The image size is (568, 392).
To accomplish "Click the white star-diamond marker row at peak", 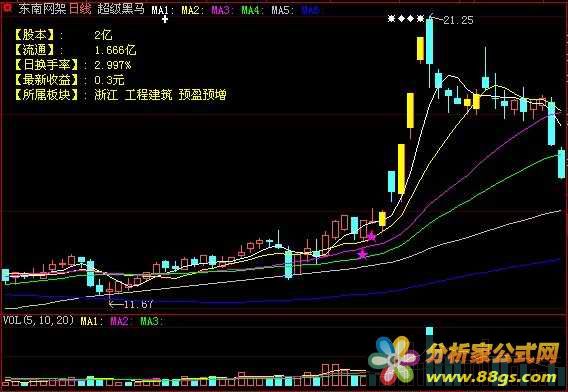I will pyautogui.click(x=406, y=18).
